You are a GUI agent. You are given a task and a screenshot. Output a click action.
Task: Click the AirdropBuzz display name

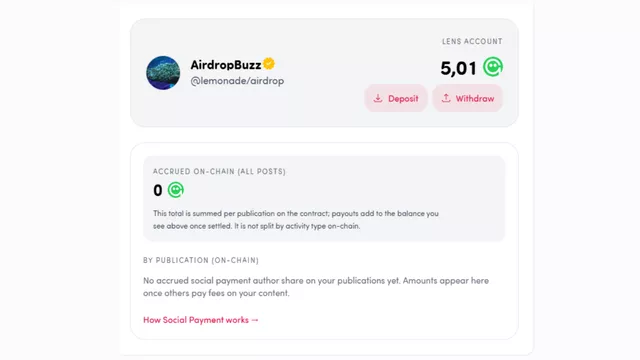pyautogui.click(x=226, y=64)
